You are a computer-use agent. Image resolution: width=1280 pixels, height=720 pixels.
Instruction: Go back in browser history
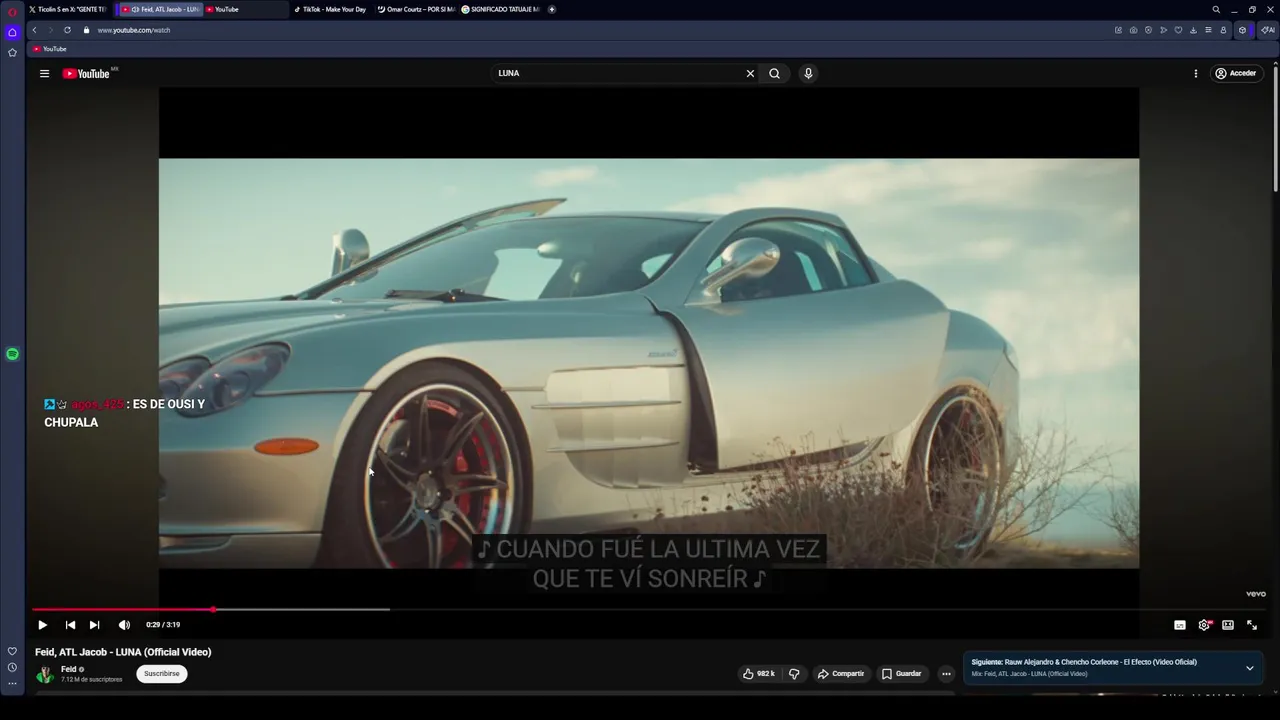(x=34, y=30)
